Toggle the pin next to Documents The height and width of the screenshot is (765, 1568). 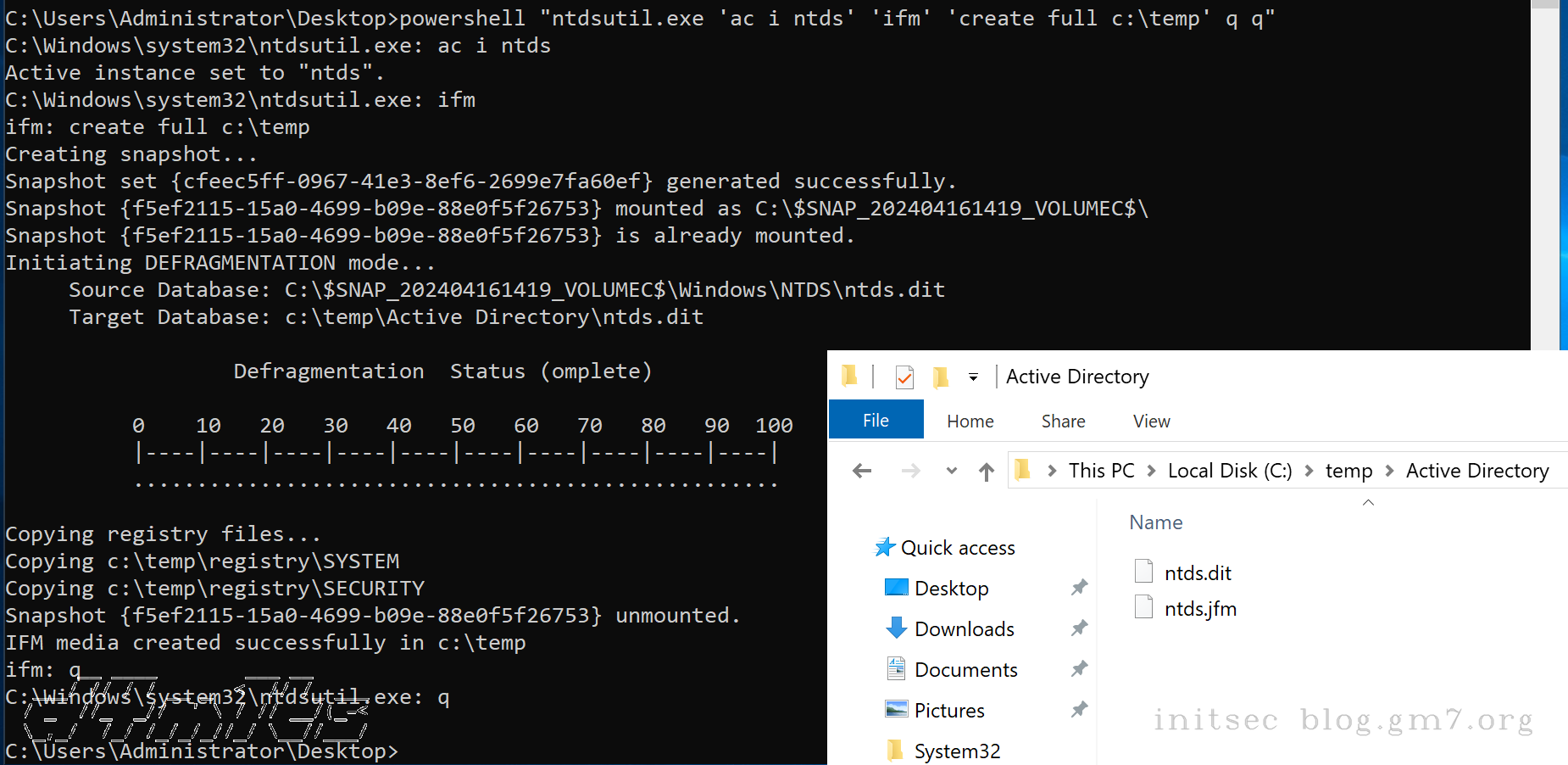point(1079,669)
